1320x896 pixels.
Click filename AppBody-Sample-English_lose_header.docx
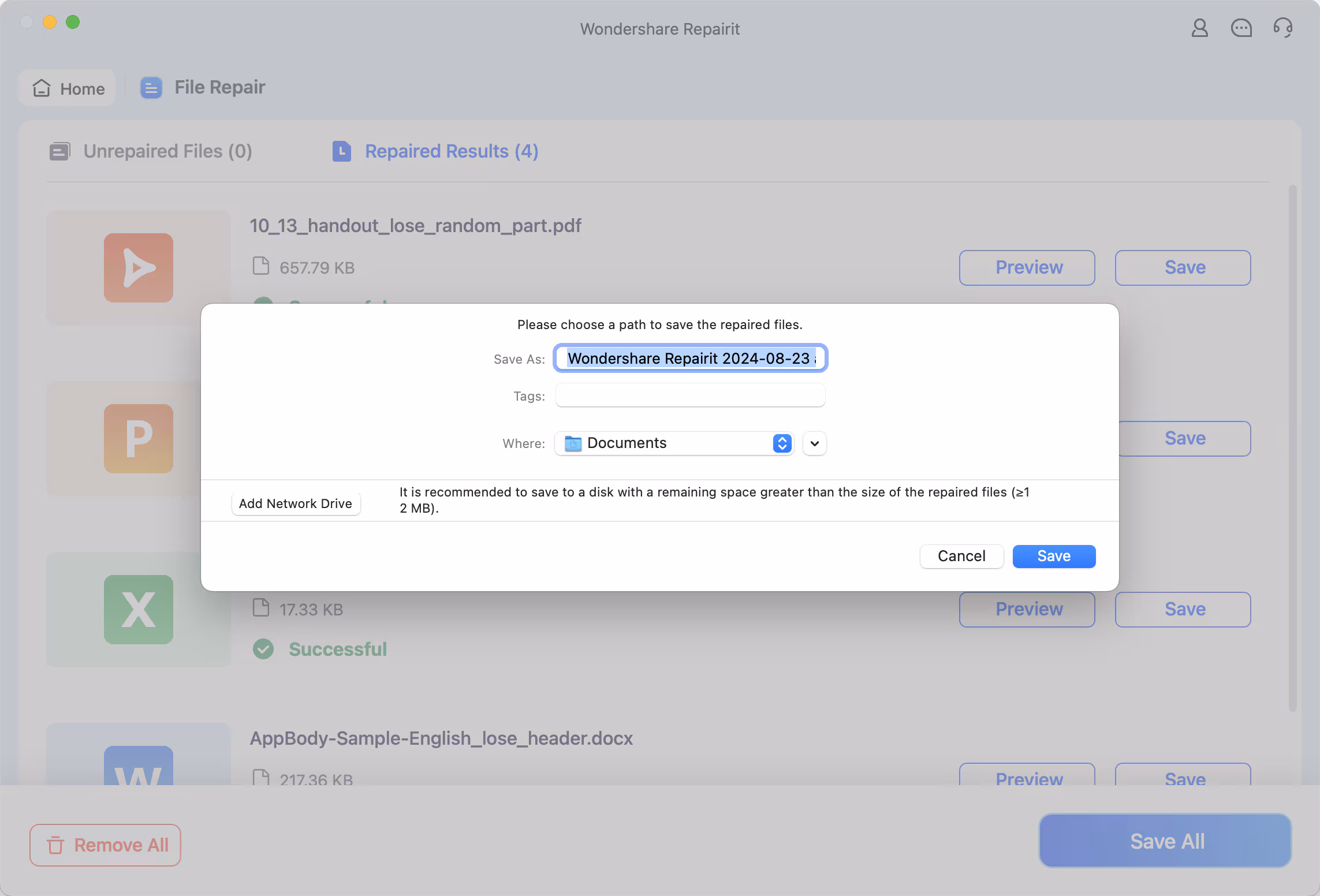point(441,738)
